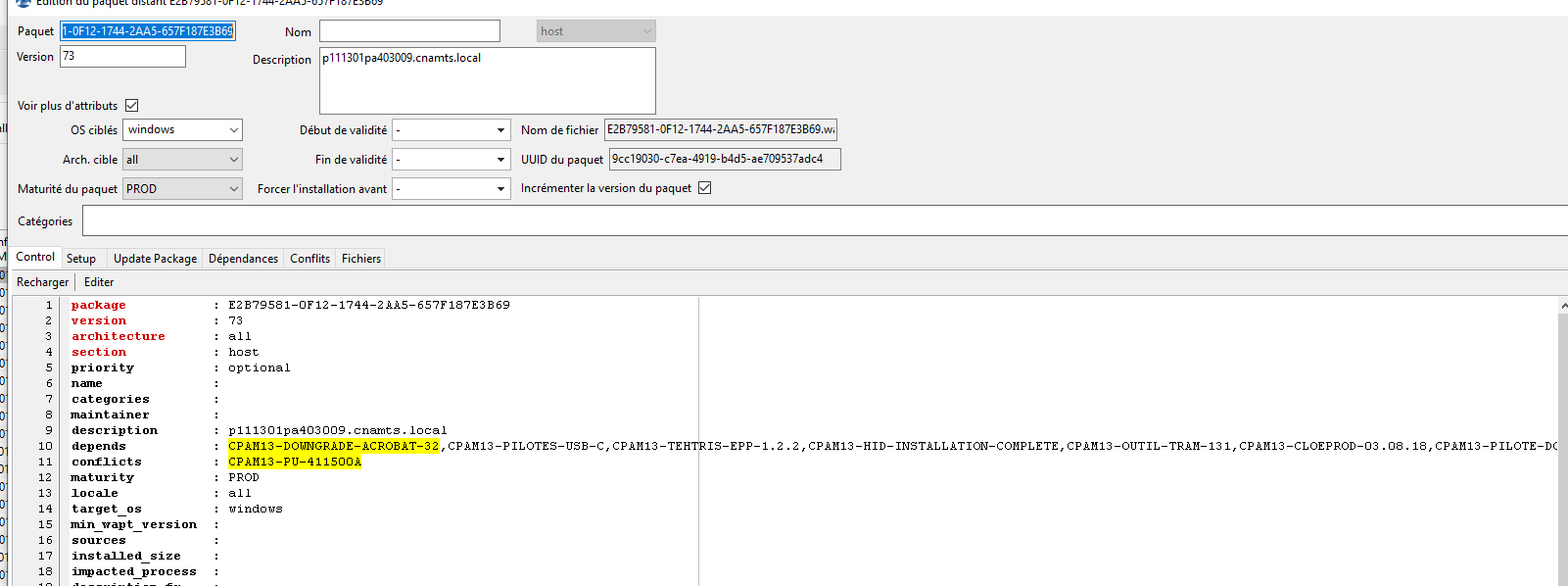
Task: Click the Description text area
Action: pos(487,81)
